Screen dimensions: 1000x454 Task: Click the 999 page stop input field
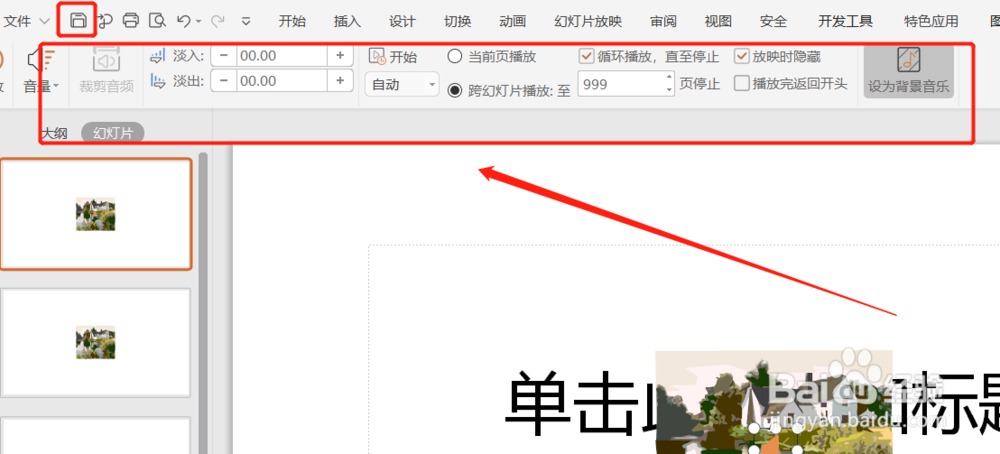tap(621, 84)
